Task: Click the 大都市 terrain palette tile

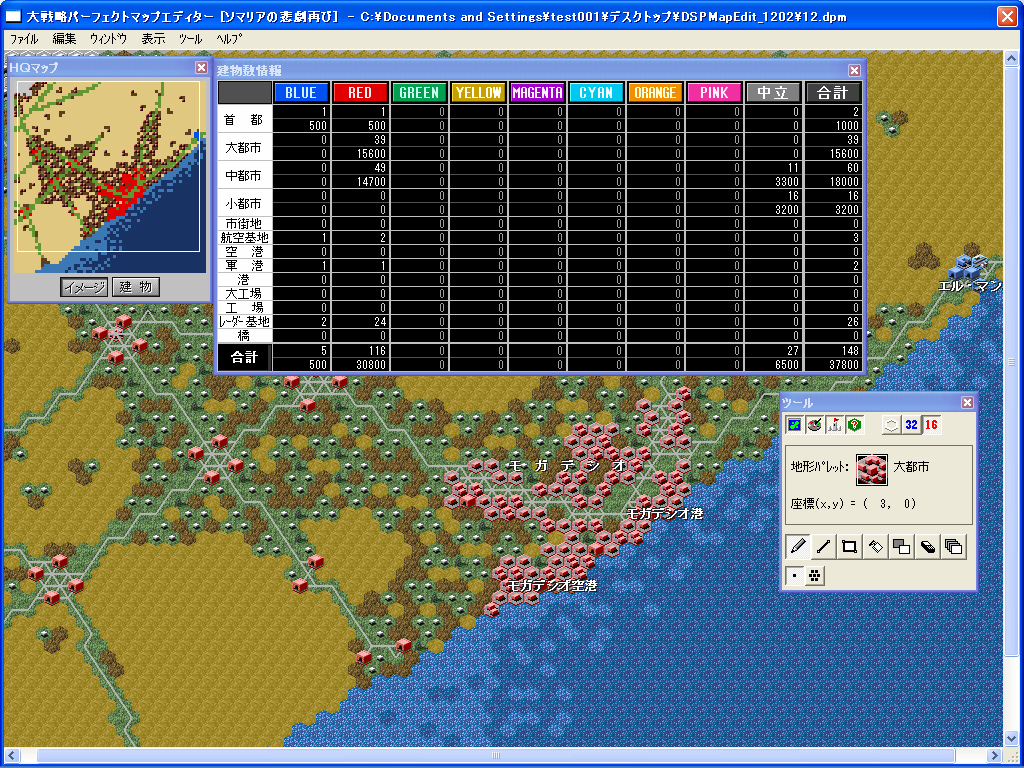Action: pyautogui.click(x=871, y=467)
